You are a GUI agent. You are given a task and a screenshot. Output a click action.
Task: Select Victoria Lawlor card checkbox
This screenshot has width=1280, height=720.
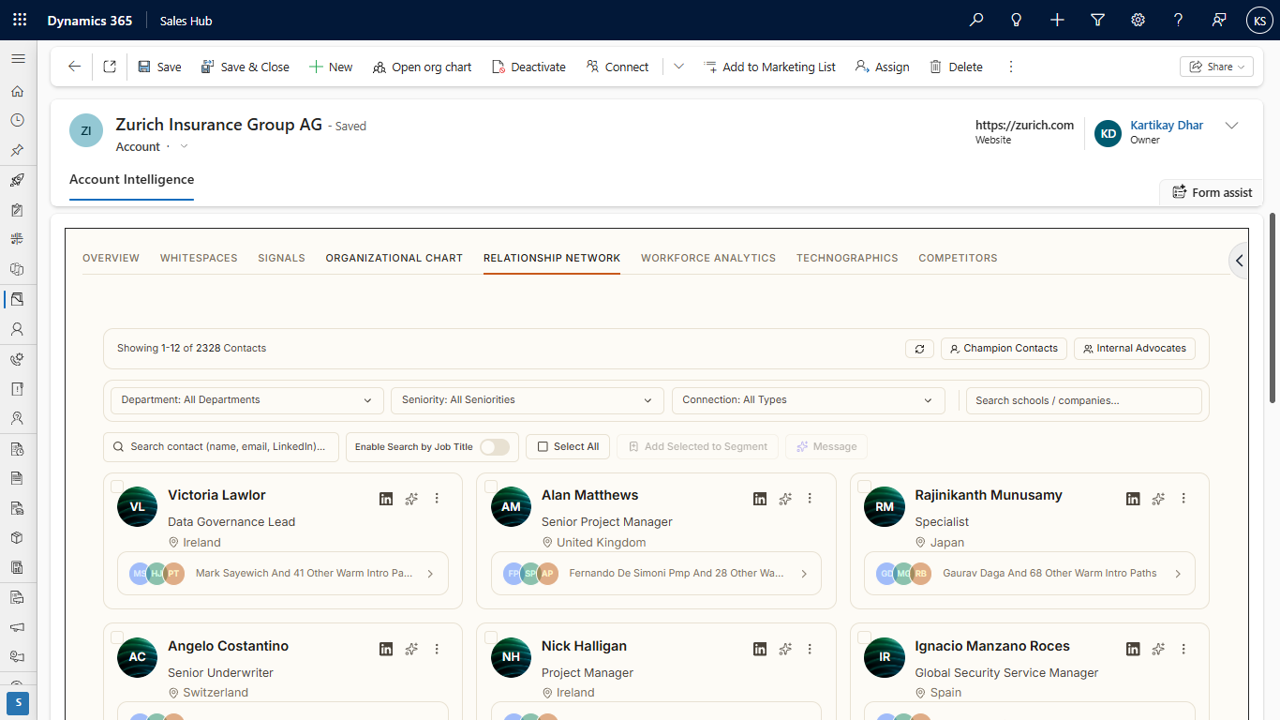pos(117,487)
